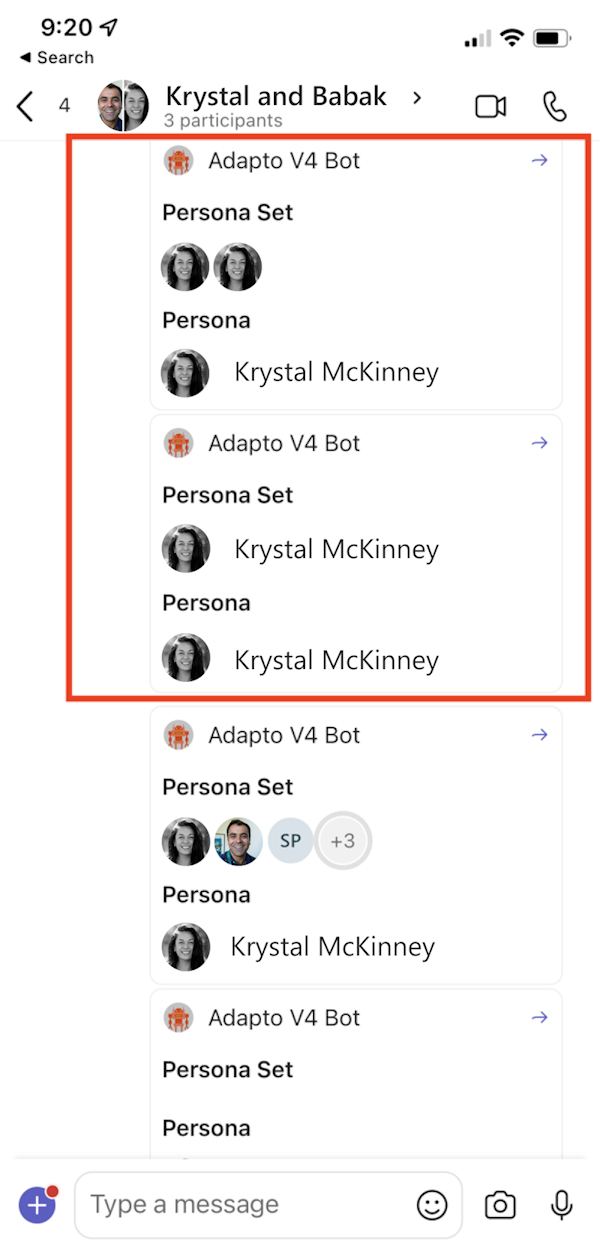
Task: Tap the microphone to record audio
Action: 562,1205
